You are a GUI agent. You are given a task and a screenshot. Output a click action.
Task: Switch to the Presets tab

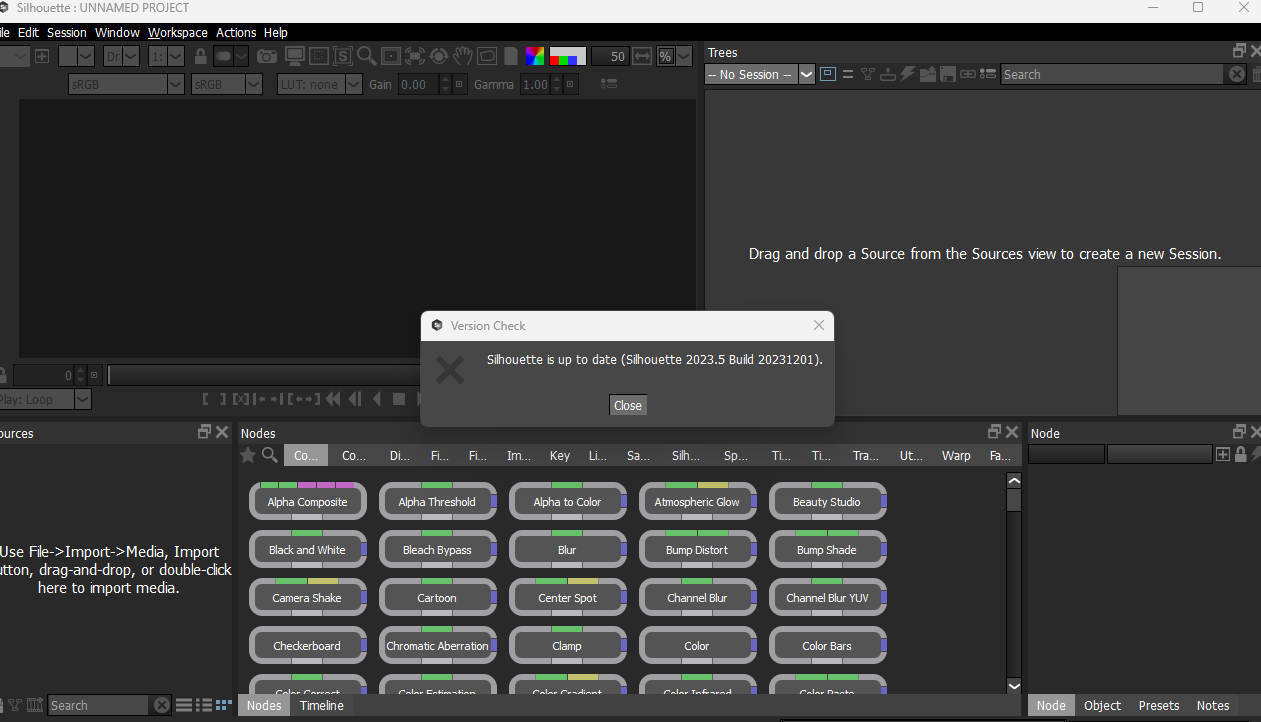(x=1159, y=705)
